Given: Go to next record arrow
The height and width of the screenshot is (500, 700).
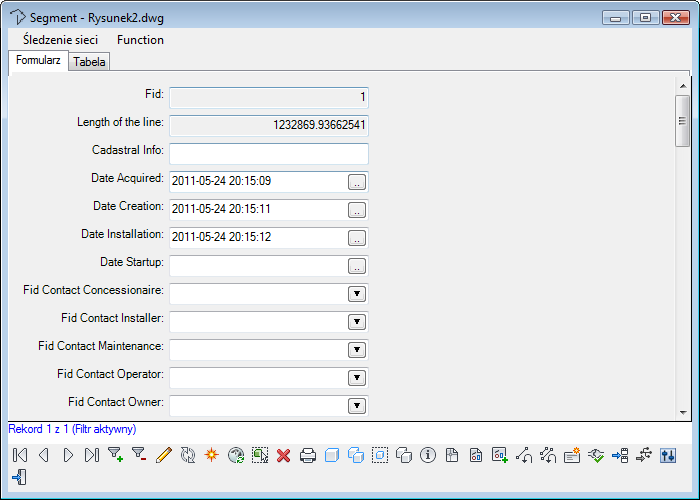Looking at the screenshot, I should pos(68,455).
